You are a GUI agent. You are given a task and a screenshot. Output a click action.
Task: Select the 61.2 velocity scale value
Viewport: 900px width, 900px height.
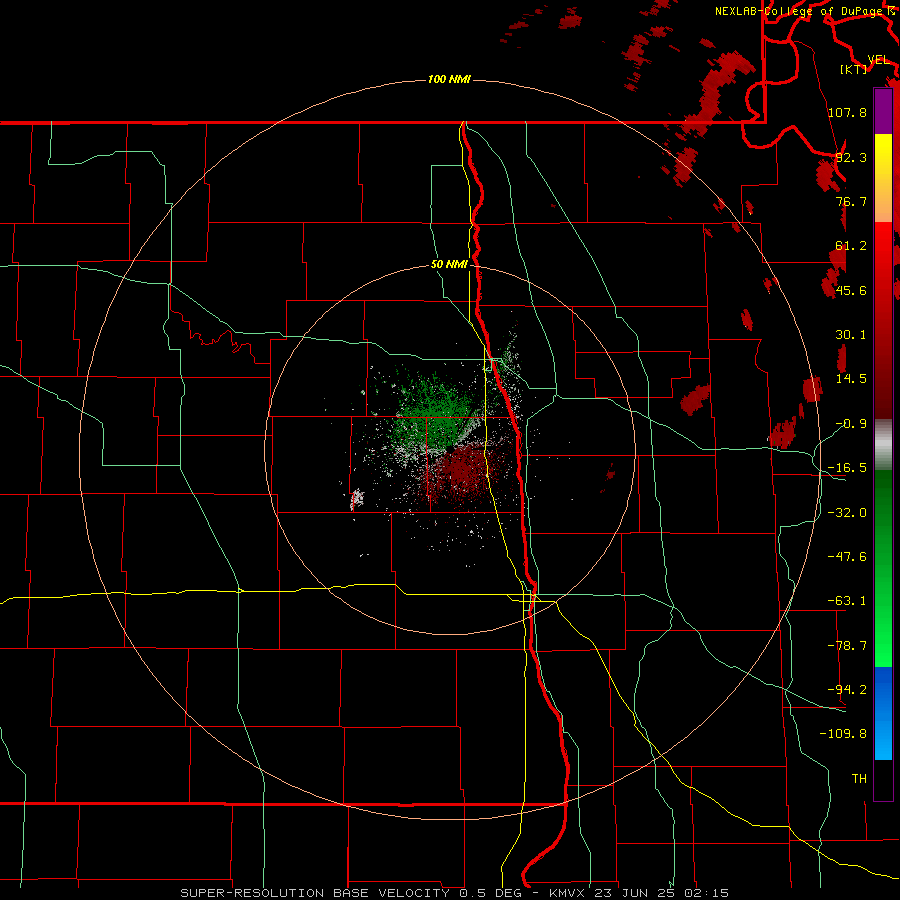pos(851,246)
